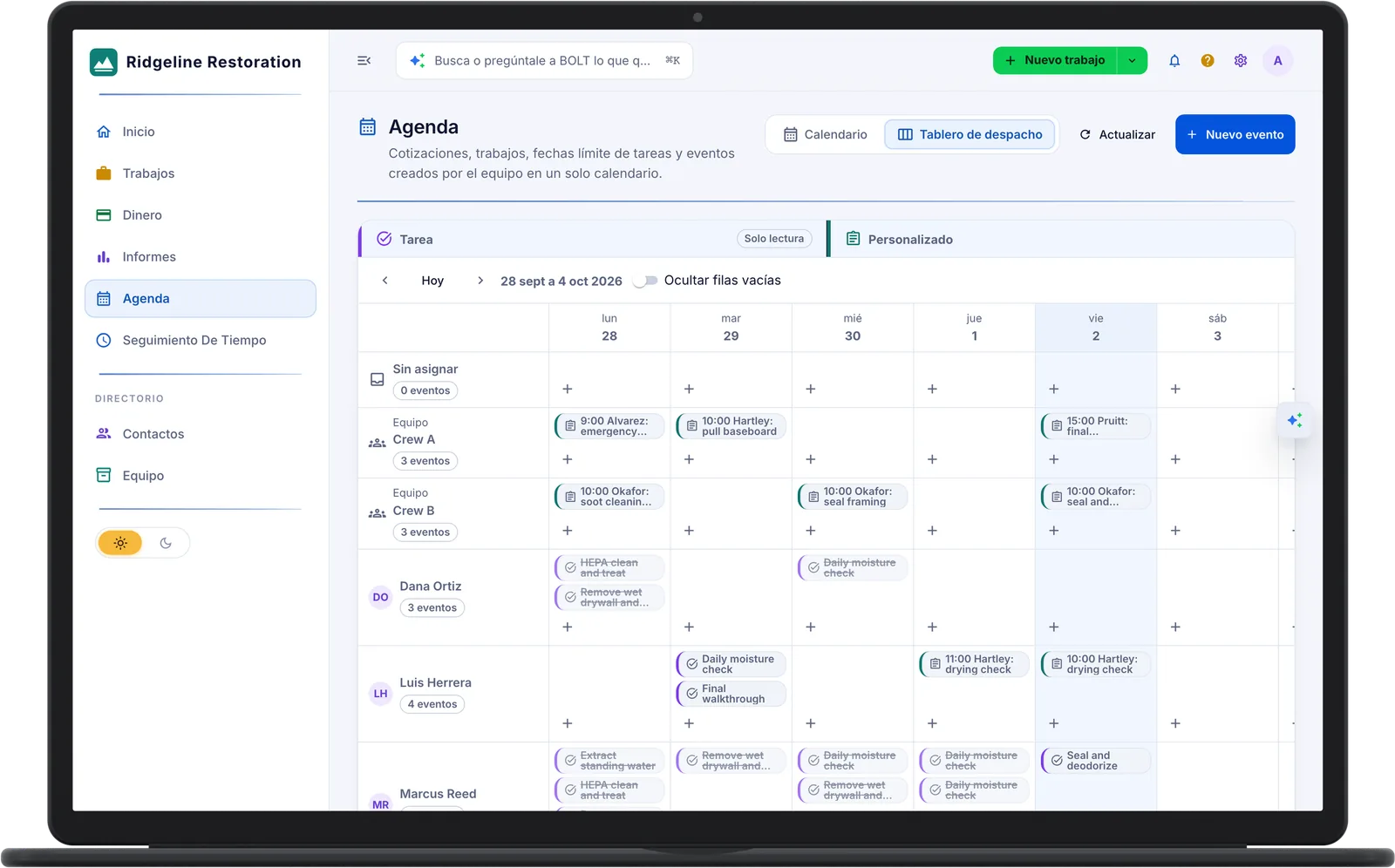Select light mode sun toggle
The height and width of the screenshot is (868, 1395).
click(x=120, y=543)
